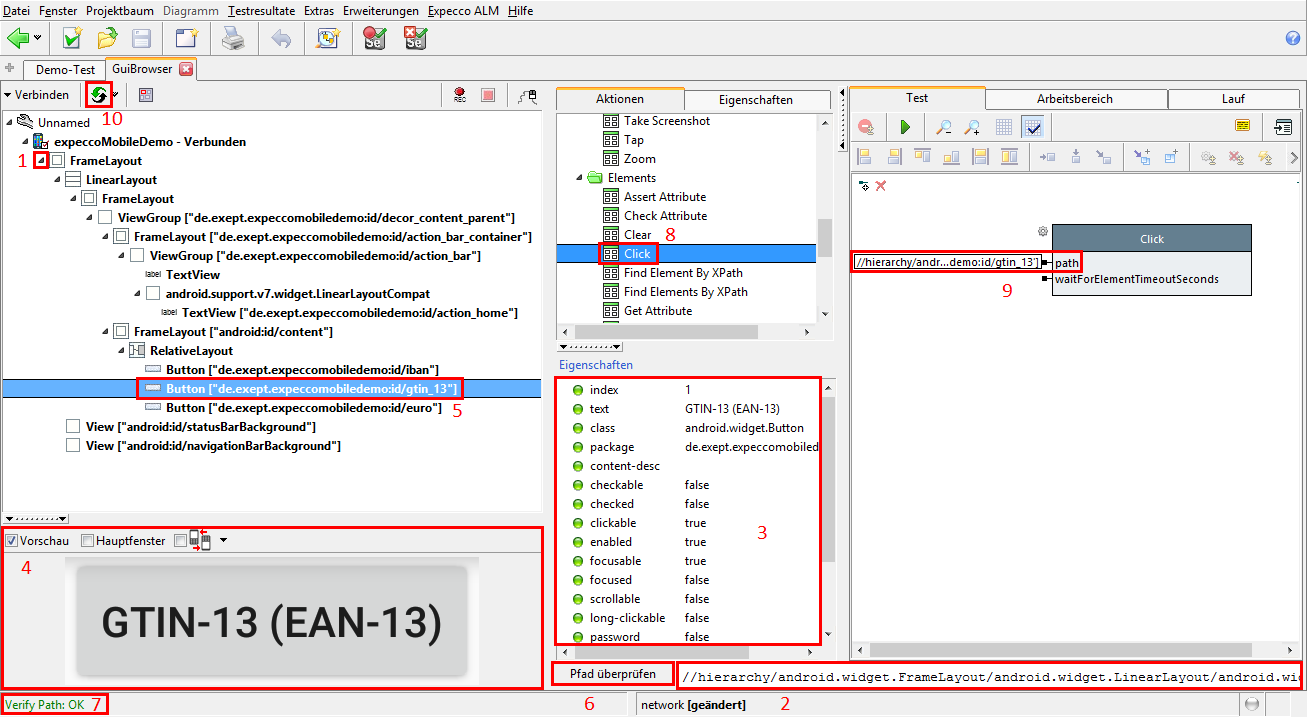Click the zoom out magnifier icon

point(943,127)
